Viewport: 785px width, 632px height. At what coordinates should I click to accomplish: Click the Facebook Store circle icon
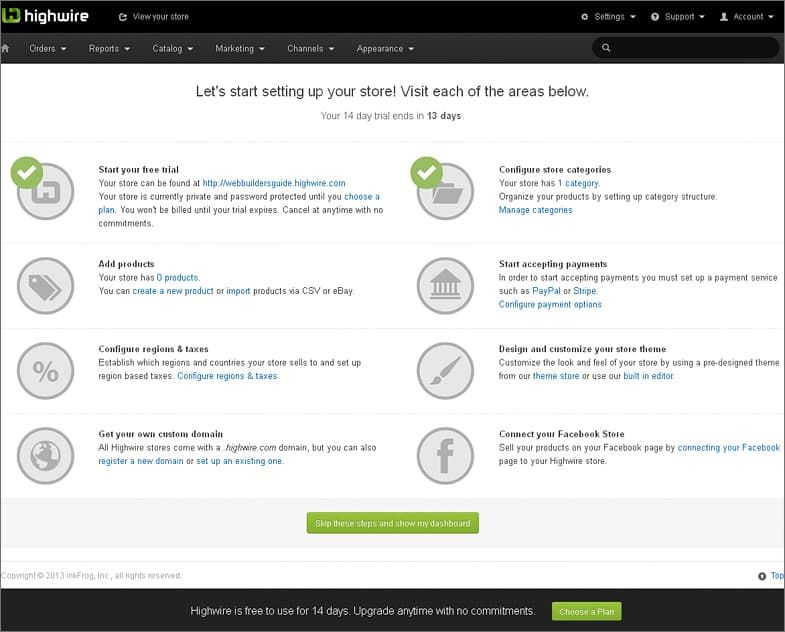coord(445,456)
